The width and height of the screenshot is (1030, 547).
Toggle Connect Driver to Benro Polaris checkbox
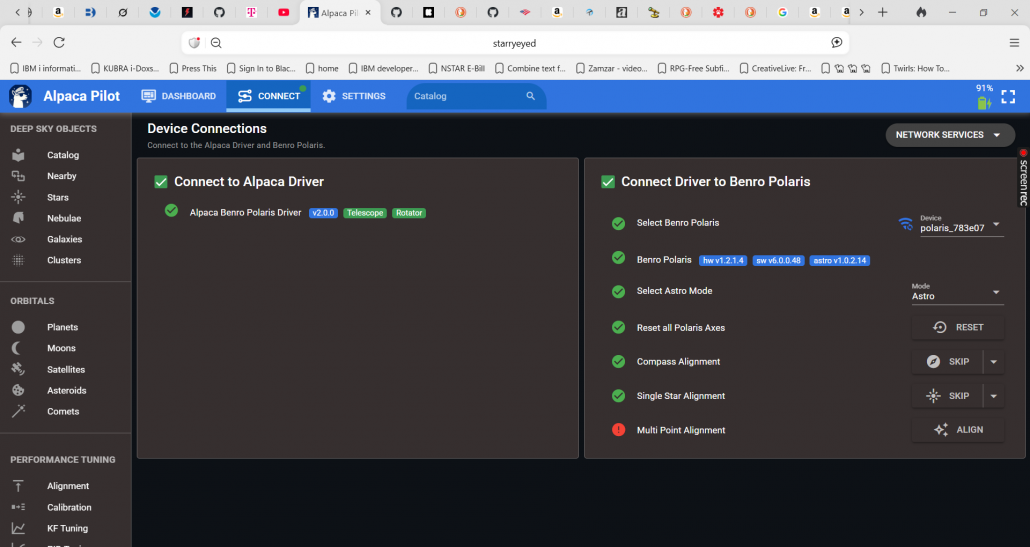pyautogui.click(x=608, y=182)
